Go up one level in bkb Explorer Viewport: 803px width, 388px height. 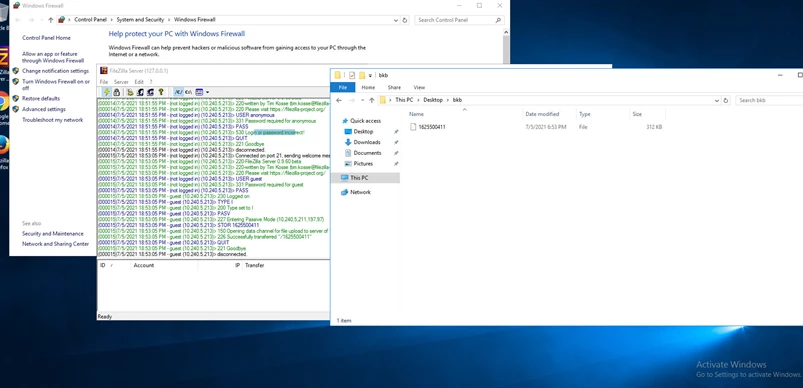pyautogui.click(x=371, y=100)
